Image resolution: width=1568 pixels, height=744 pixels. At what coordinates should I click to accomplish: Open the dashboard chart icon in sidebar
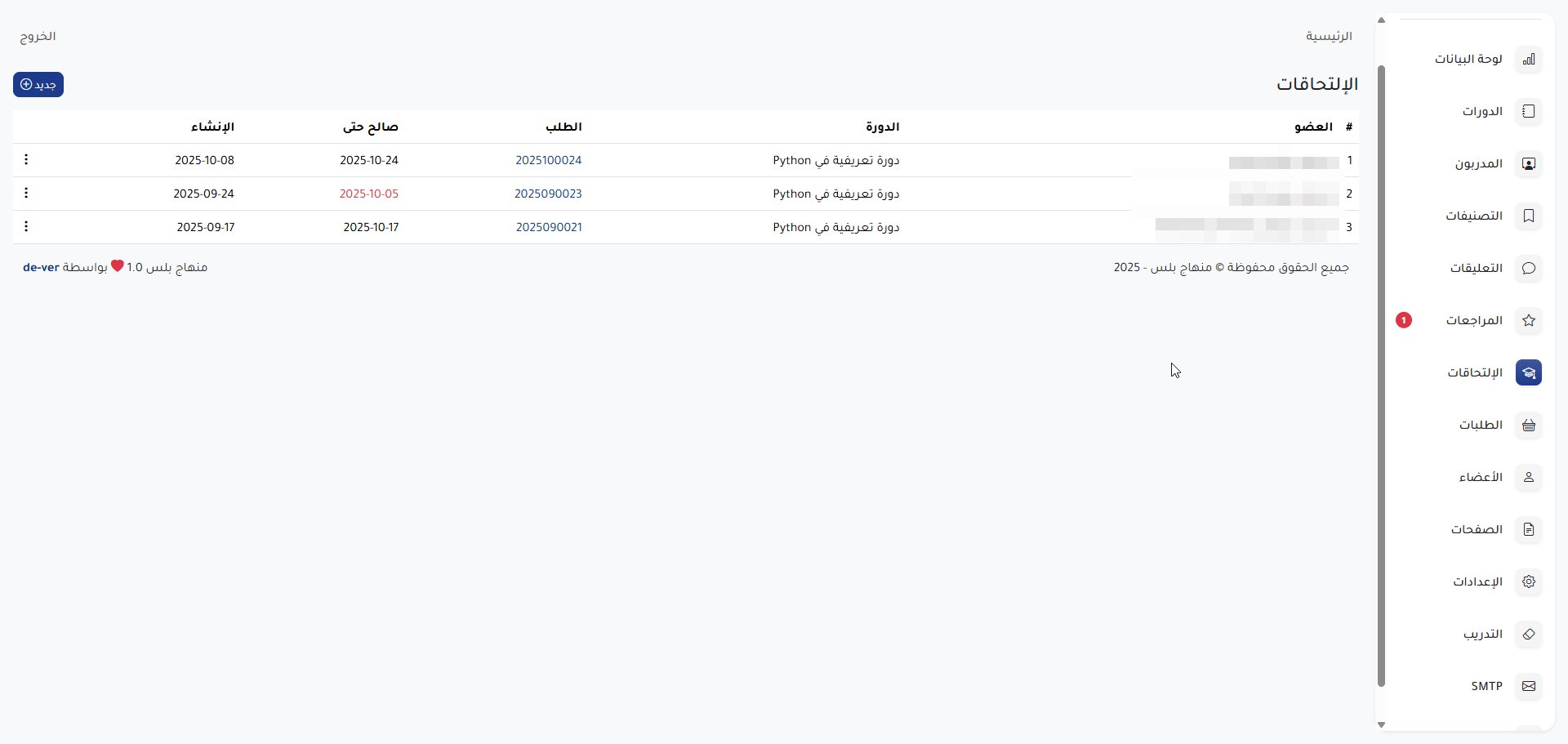(x=1528, y=60)
